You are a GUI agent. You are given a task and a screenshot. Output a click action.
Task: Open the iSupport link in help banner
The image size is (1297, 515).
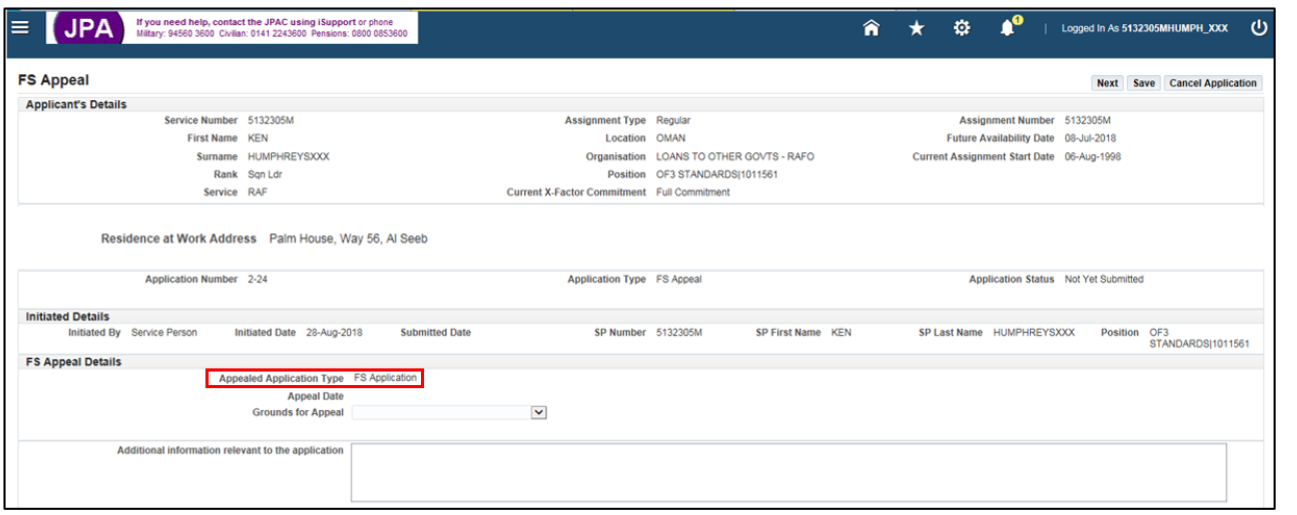tap(335, 22)
